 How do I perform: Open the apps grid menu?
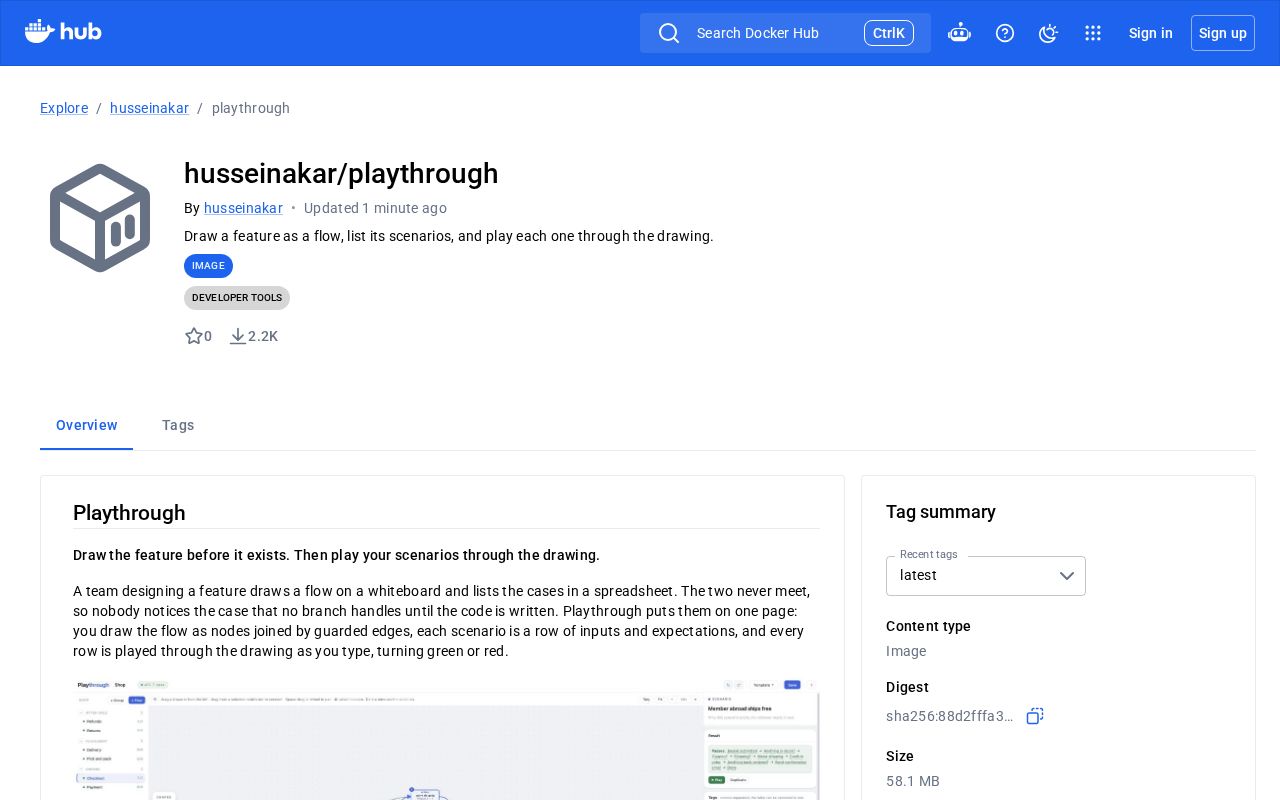1093,33
